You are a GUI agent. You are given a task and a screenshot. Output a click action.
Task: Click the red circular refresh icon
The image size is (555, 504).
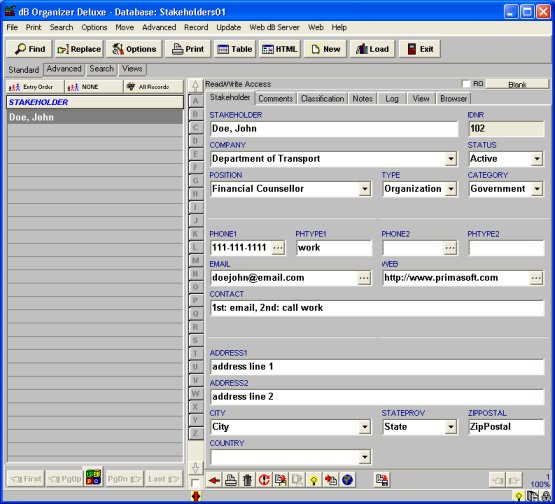[x=264, y=480]
